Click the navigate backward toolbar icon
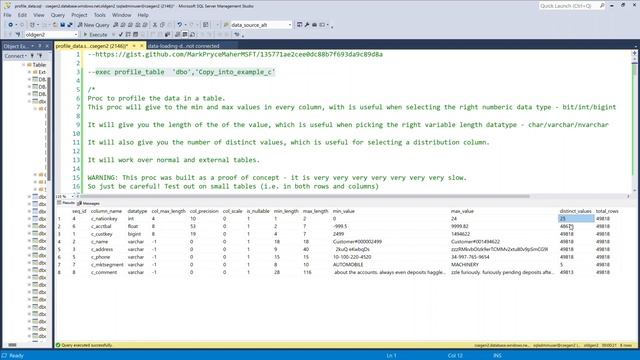Screen dimensions: 640x360 (x=10, y=25)
